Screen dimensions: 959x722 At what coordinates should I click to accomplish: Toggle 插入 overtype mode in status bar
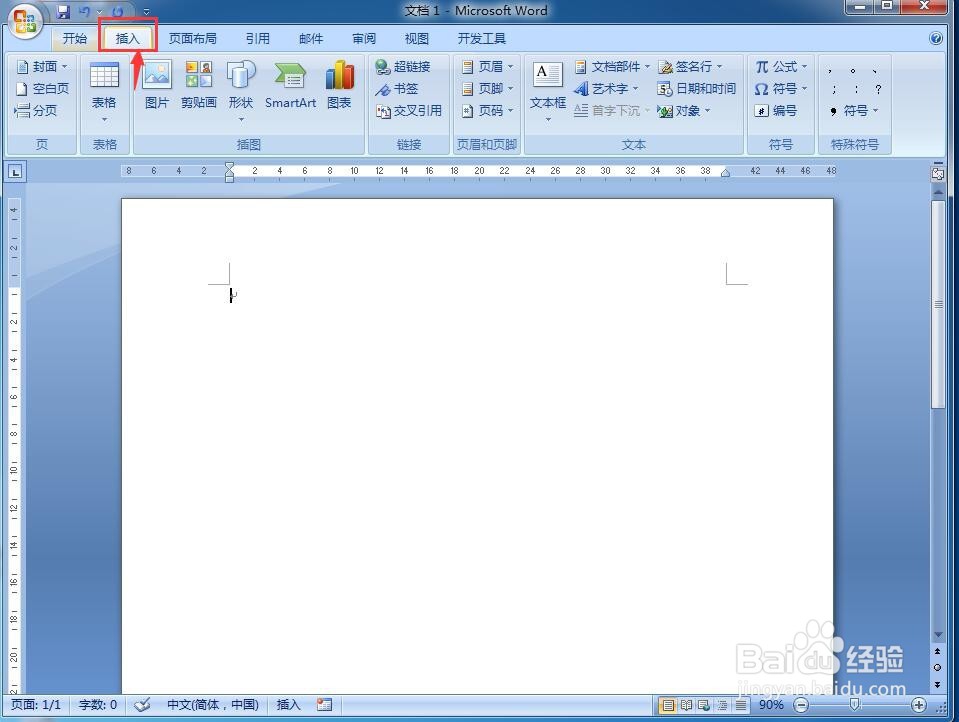pos(288,705)
